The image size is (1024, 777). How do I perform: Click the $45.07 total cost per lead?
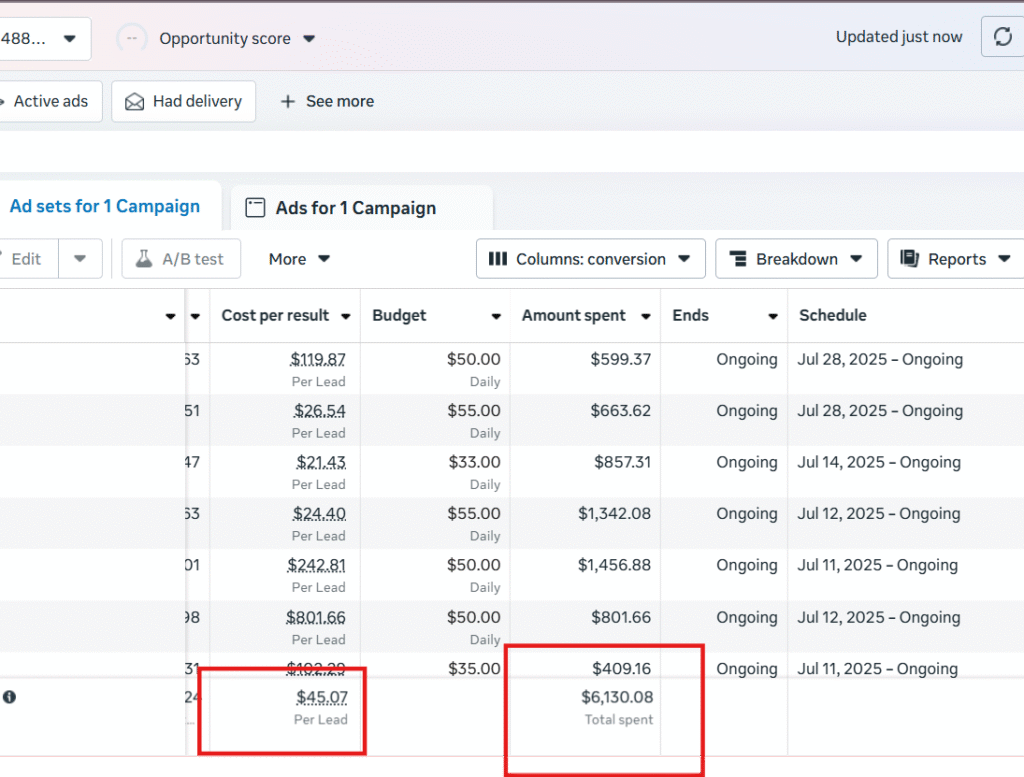click(x=321, y=697)
